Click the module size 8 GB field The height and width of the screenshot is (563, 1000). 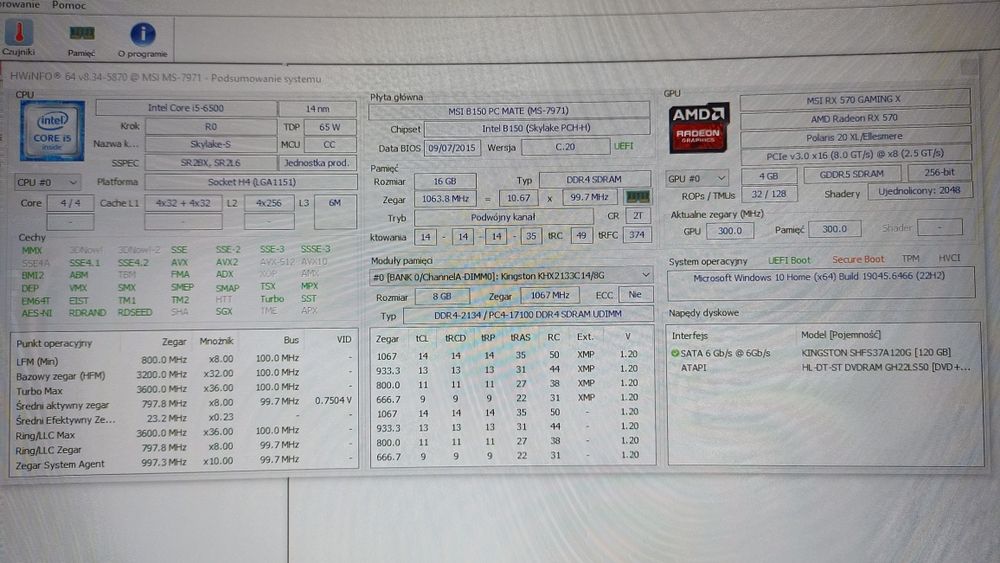[x=442, y=296]
